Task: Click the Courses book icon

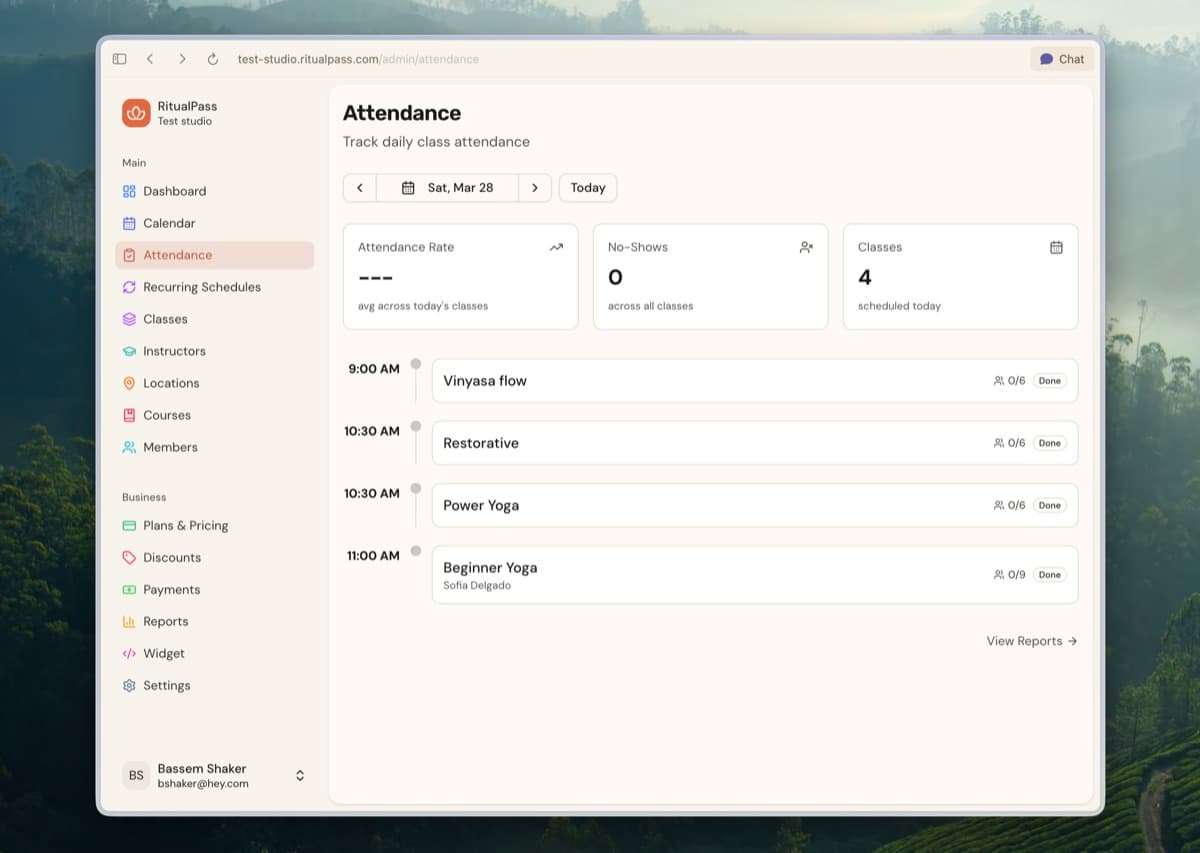Action: 129,415
